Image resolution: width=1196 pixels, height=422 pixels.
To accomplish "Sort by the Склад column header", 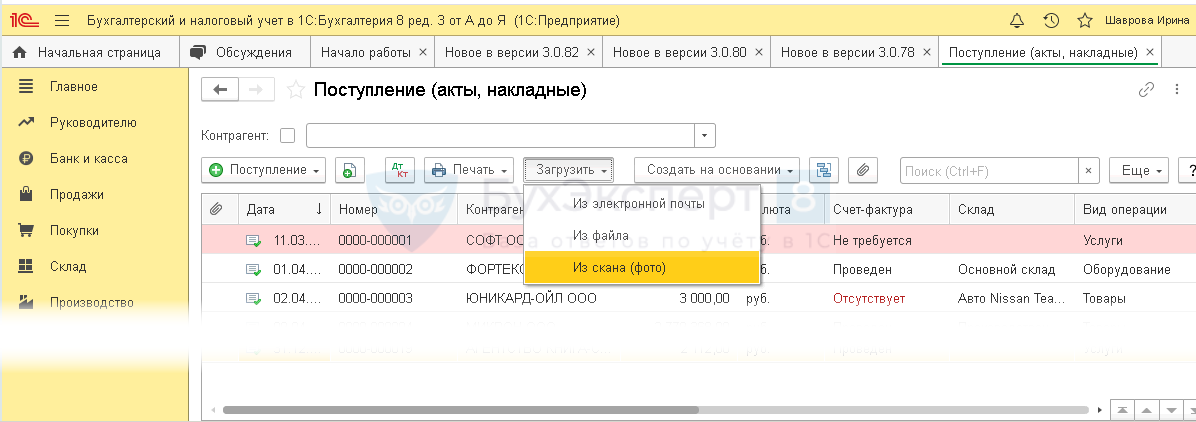I will point(1012,209).
